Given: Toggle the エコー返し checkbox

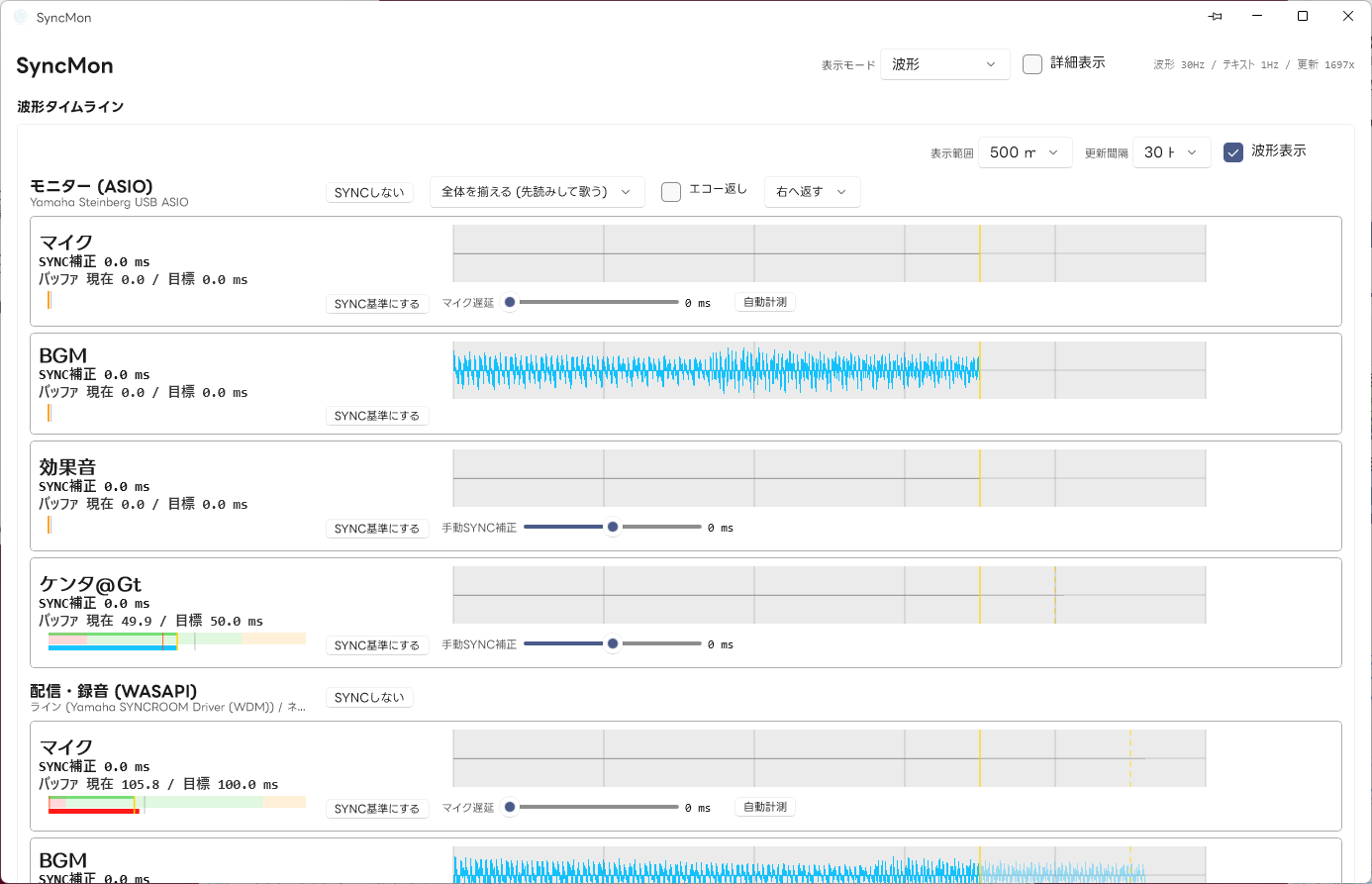Looking at the screenshot, I should [671, 191].
